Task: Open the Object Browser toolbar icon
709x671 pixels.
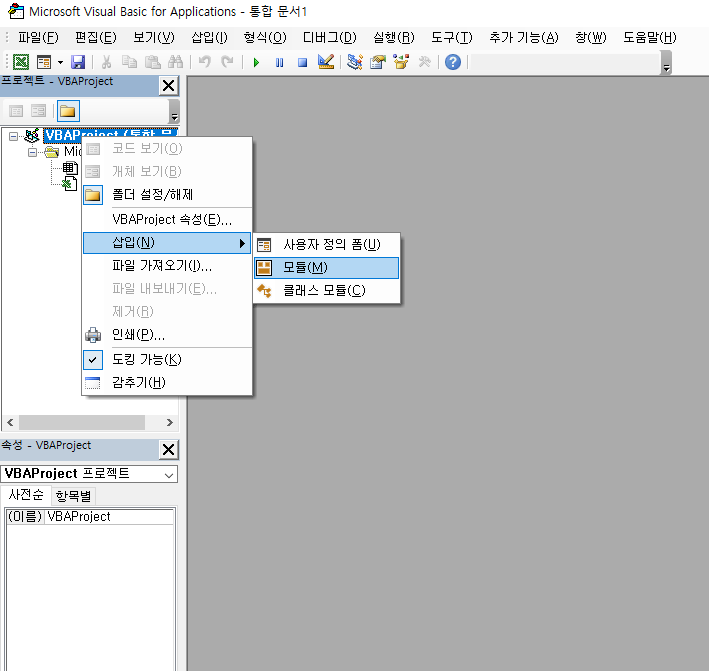Action: tap(401, 62)
